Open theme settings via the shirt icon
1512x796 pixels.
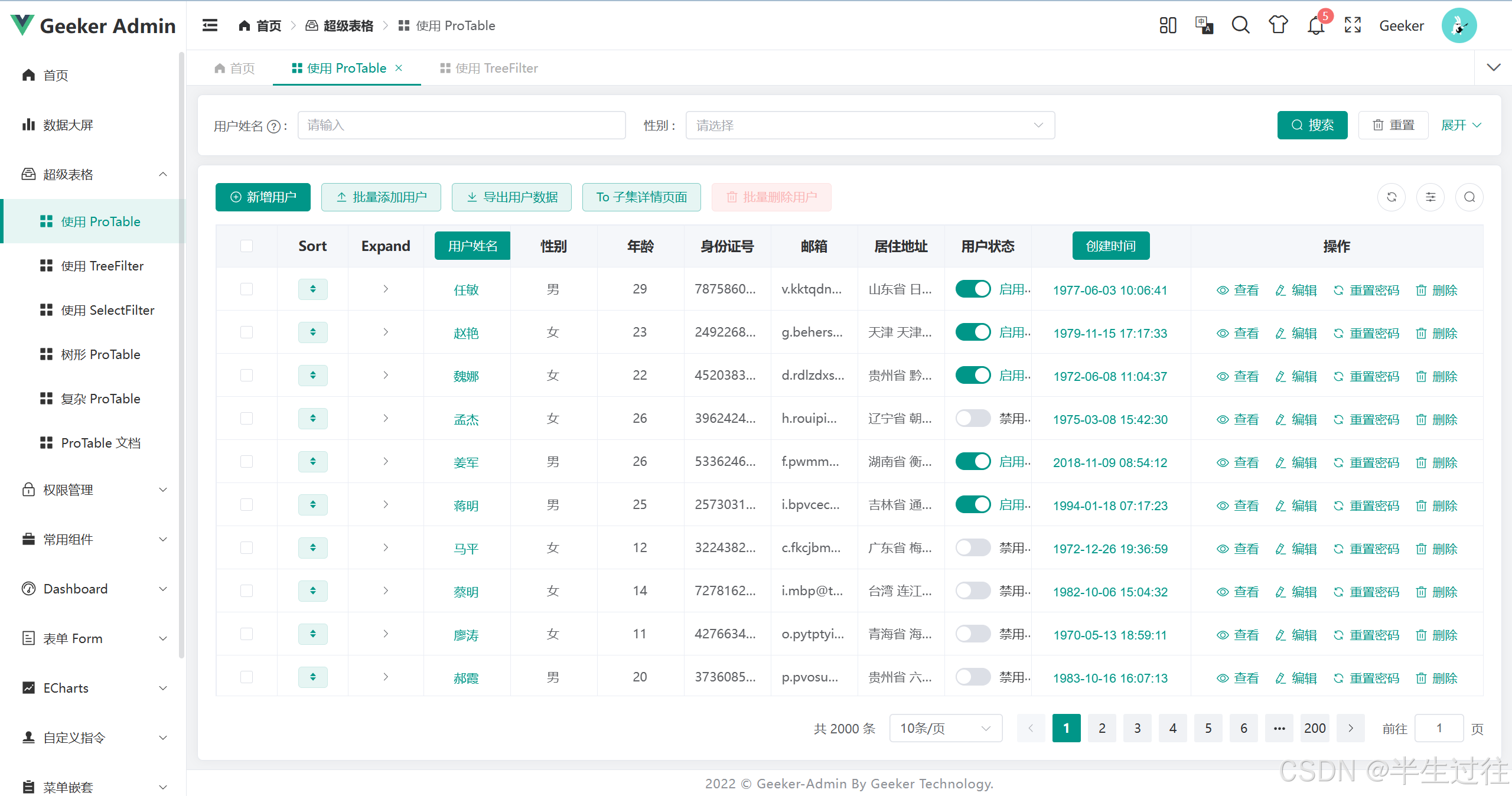[1278, 25]
